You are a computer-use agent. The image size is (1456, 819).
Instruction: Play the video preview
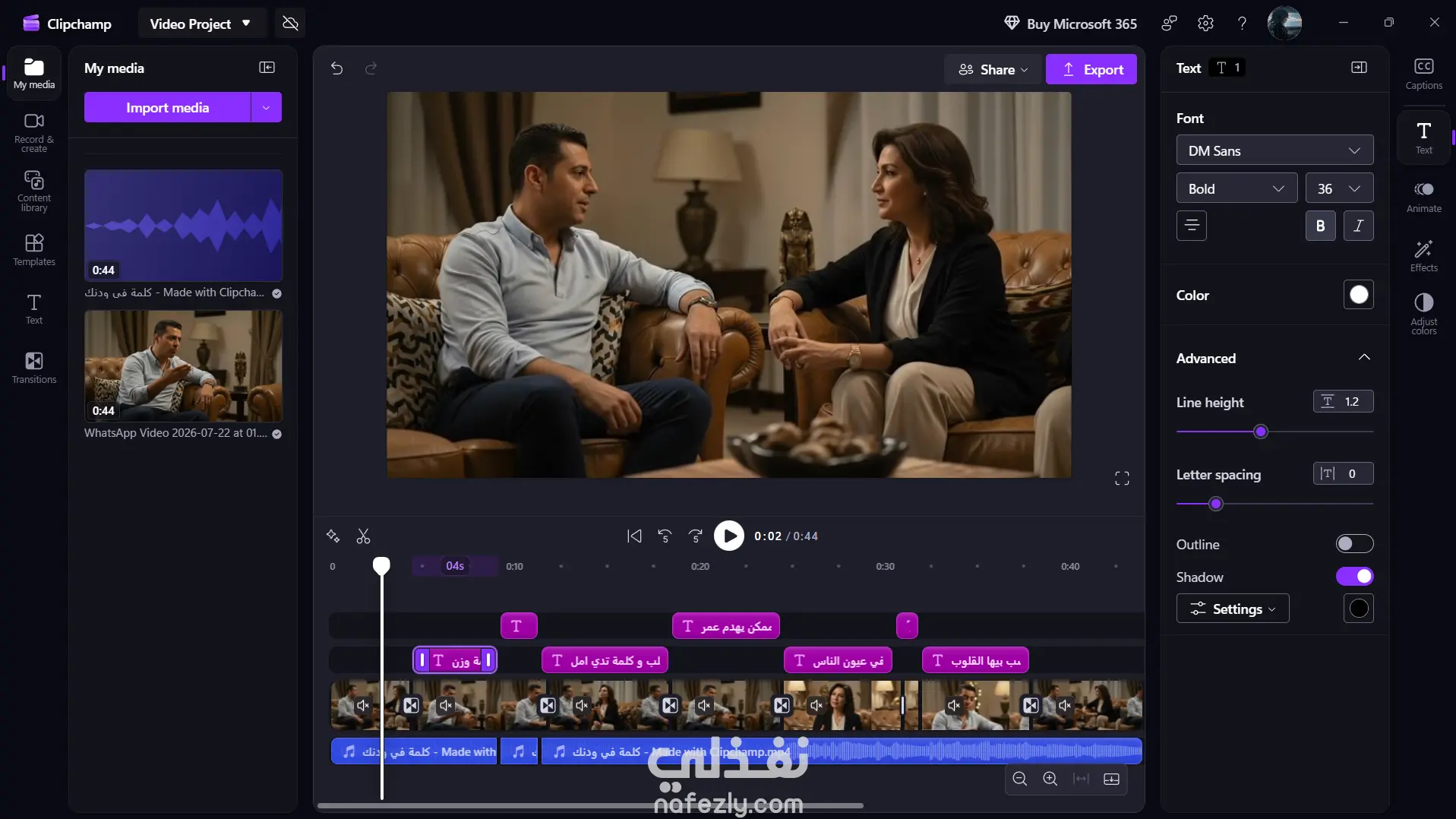[729, 536]
